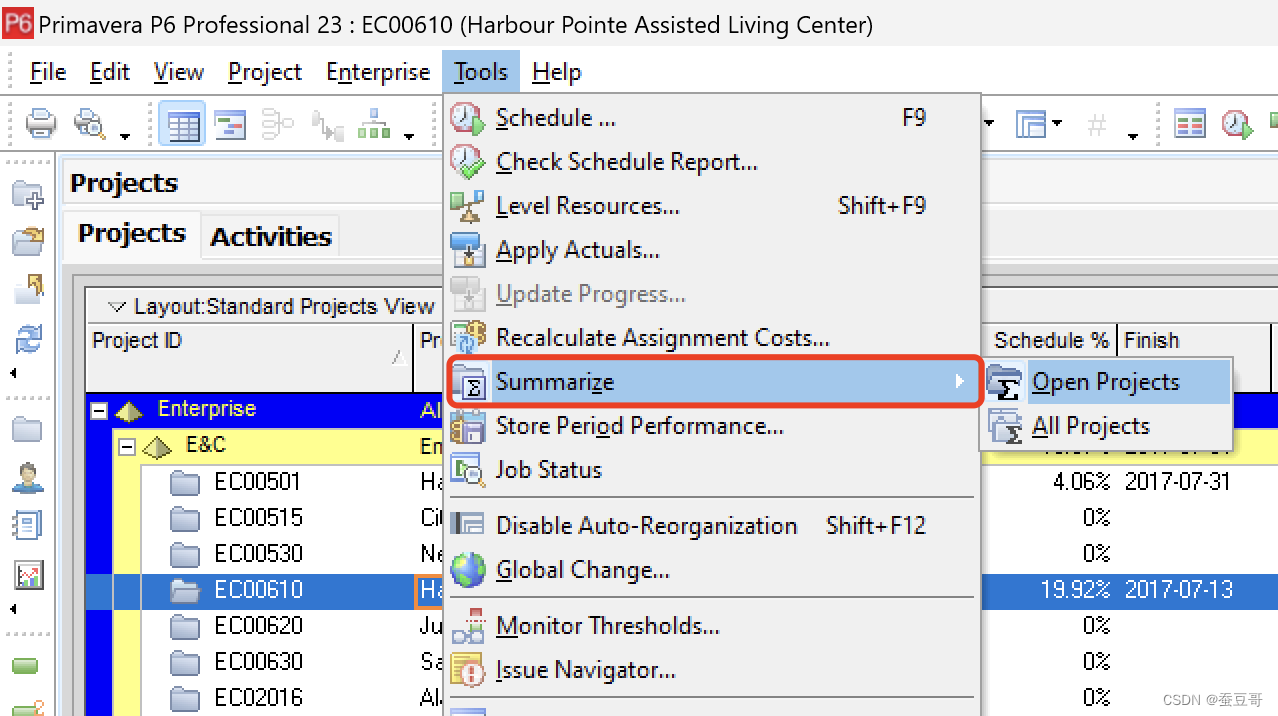Click the Projects folder sidebar icon
The image size is (1278, 716).
(x=27, y=430)
